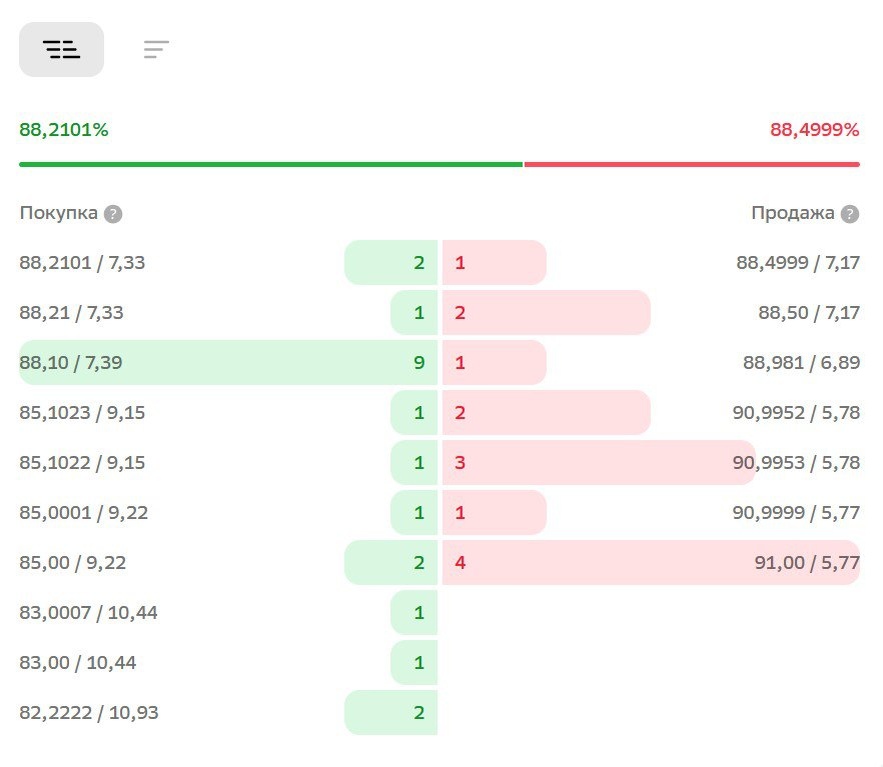Select buy order 88,10 / 7,39

[x=71, y=363]
